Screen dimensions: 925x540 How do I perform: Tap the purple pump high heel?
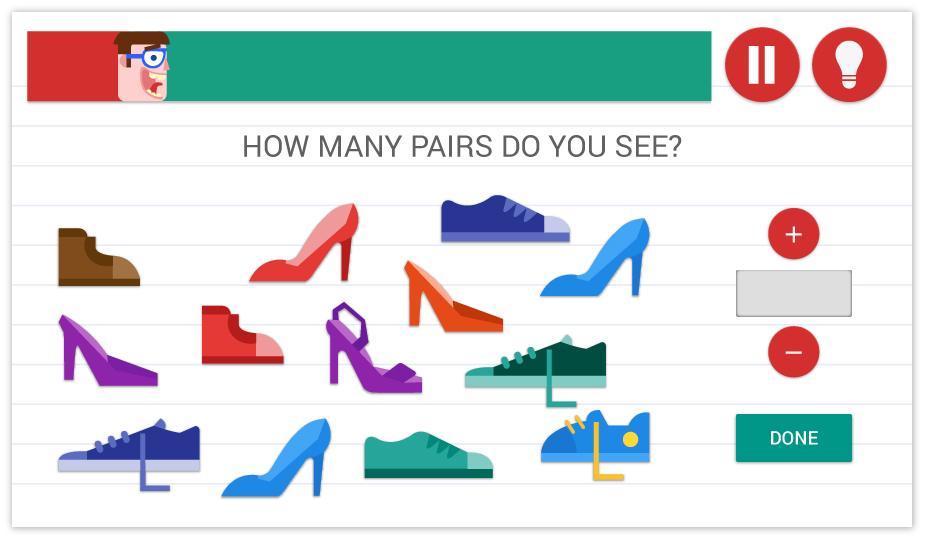pos(108,351)
